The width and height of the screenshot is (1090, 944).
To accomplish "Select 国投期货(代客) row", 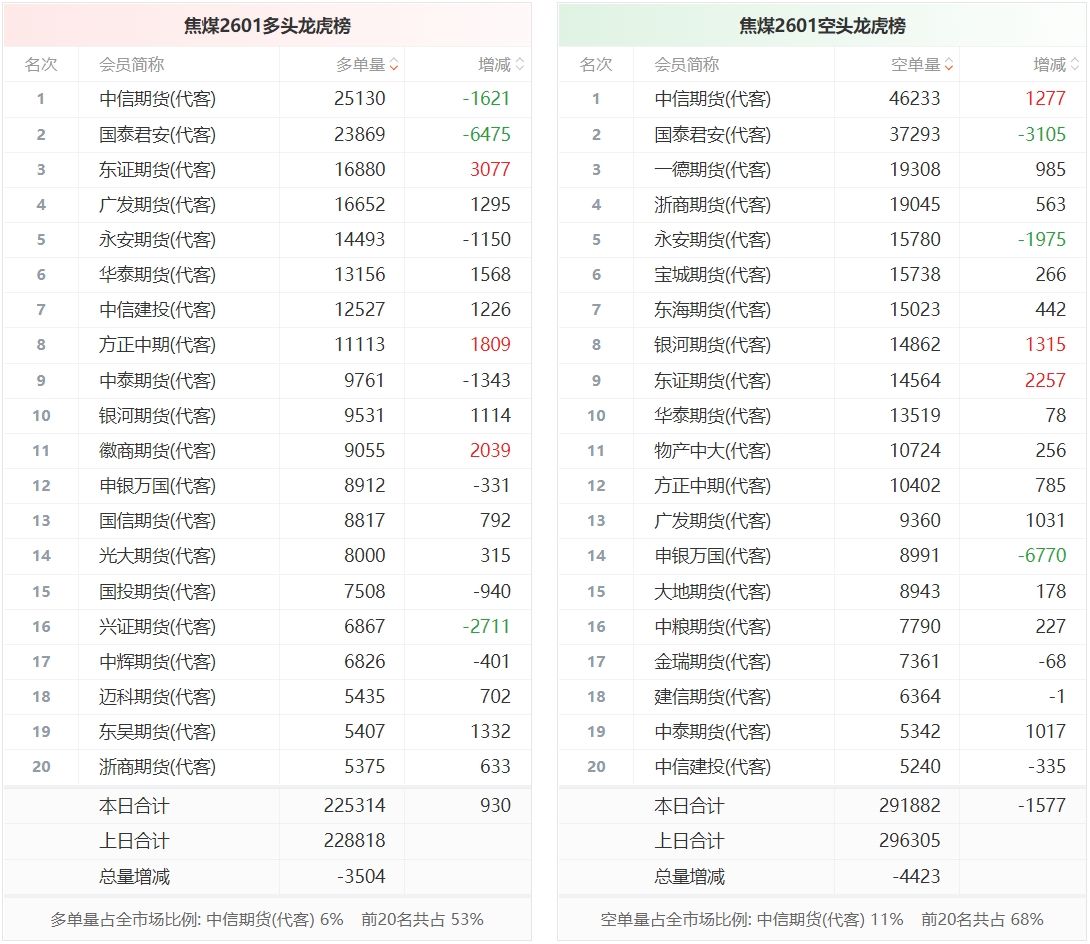I will 267,592.
